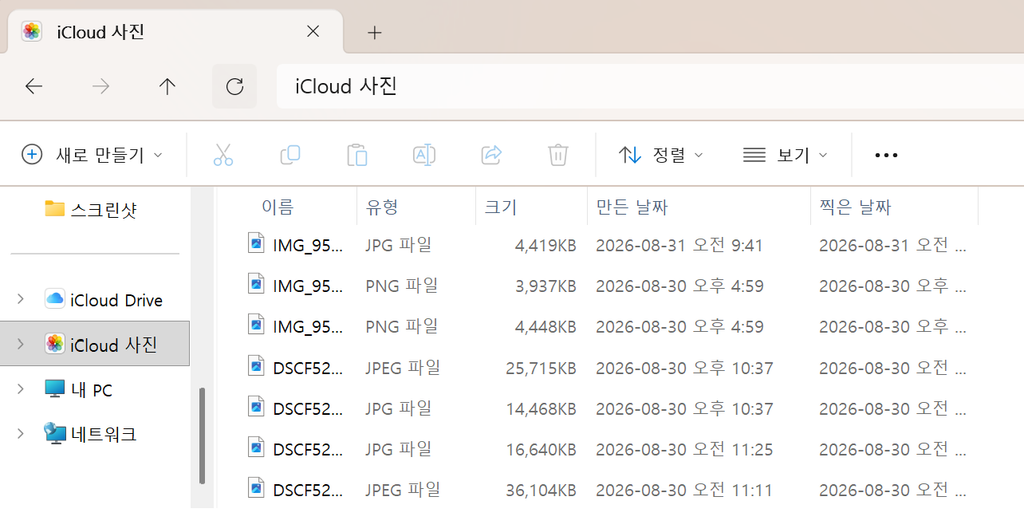Expand the iCloud 사진 tree node

20,344
